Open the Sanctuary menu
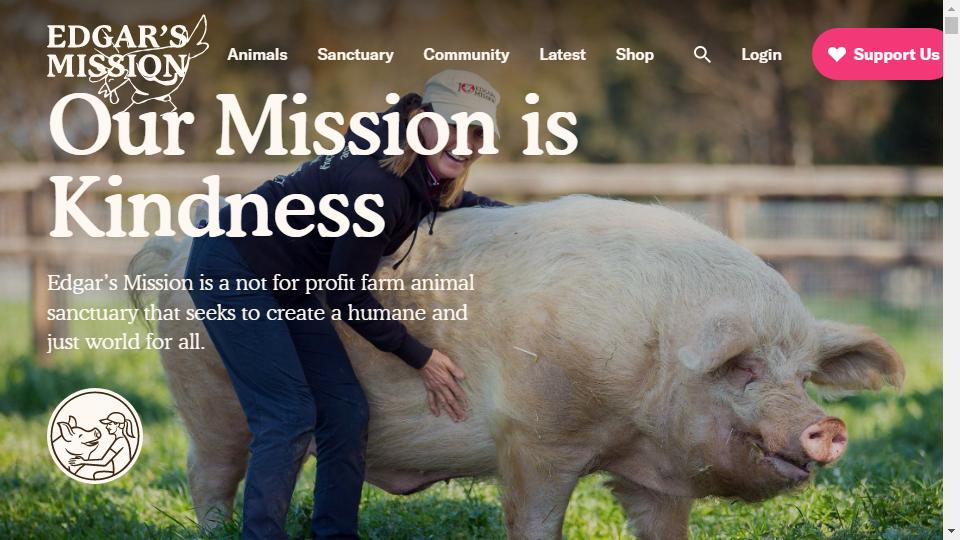Image resolution: width=960 pixels, height=540 pixels. (355, 54)
